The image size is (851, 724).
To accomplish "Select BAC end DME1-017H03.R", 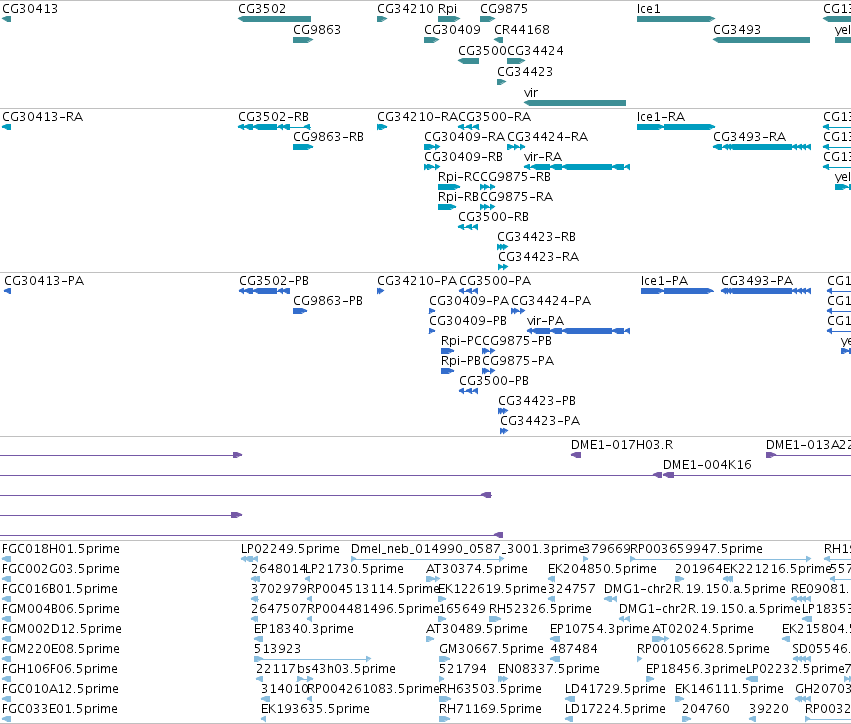I will [x=622, y=445].
